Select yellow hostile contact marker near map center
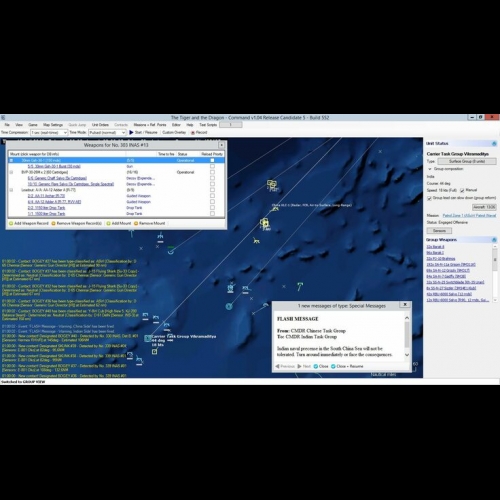500x500 pixels. point(264,223)
